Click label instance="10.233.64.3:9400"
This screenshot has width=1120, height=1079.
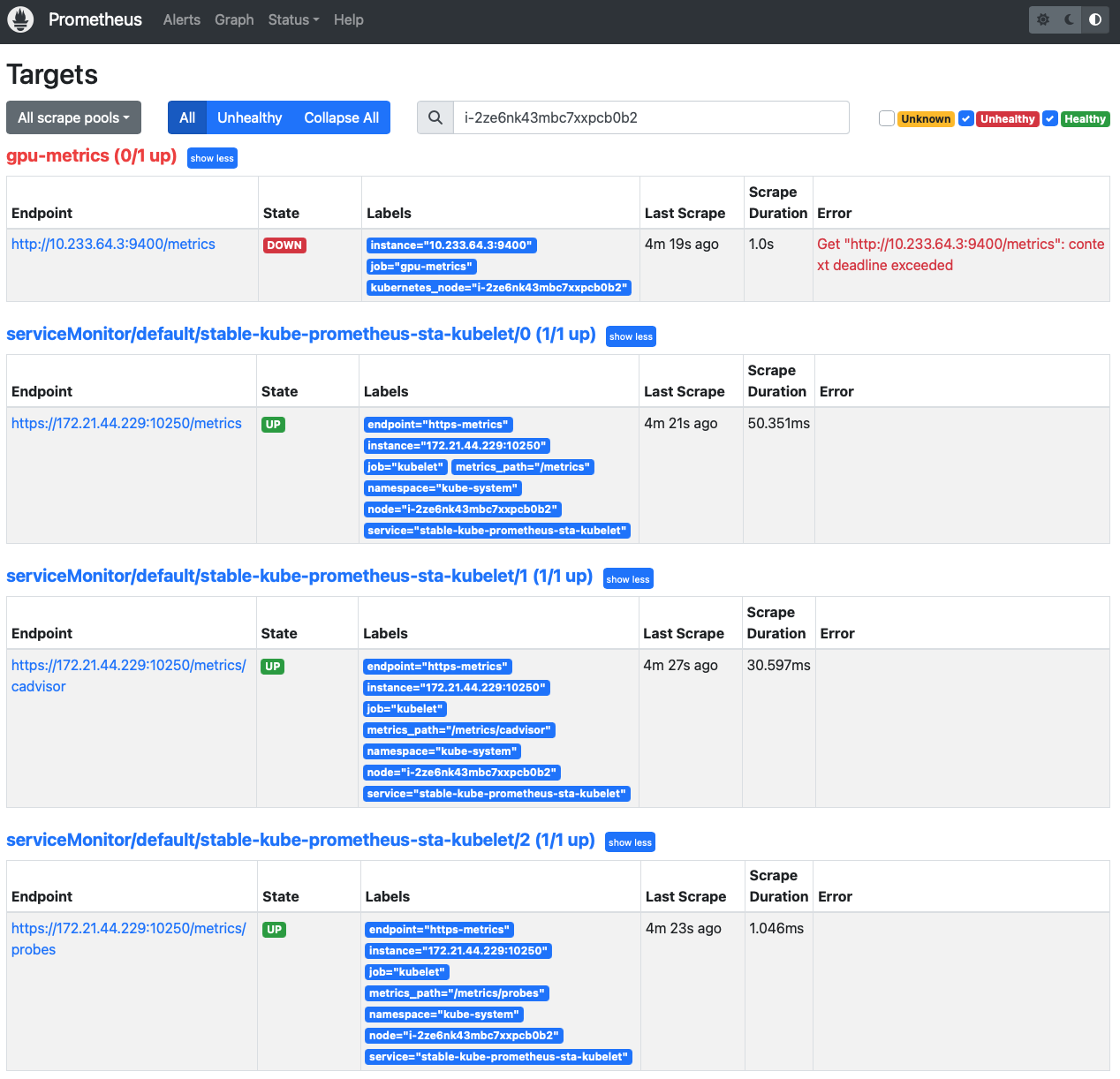click(451, 245)
